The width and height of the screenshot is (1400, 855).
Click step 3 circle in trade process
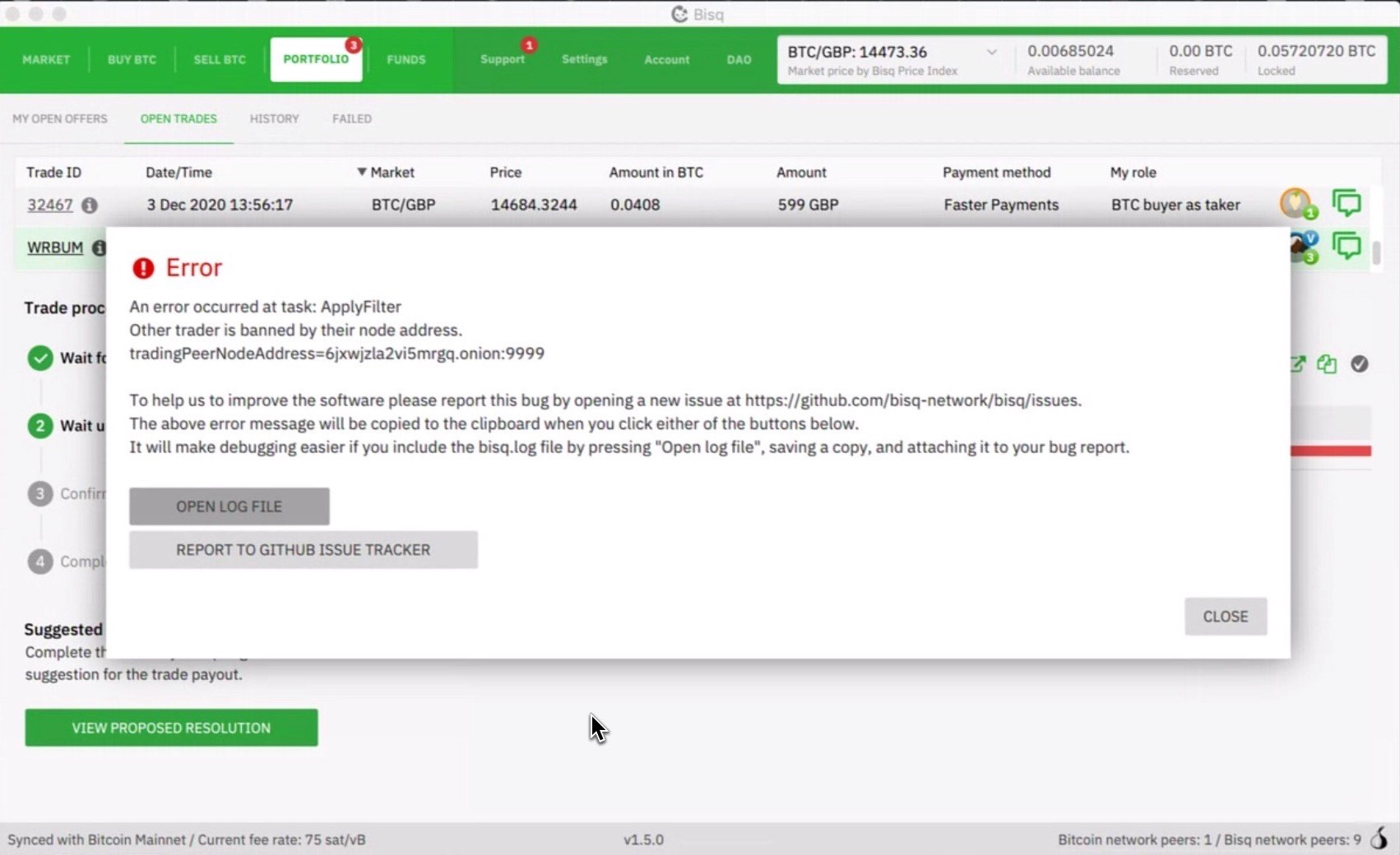coord(40,493)
